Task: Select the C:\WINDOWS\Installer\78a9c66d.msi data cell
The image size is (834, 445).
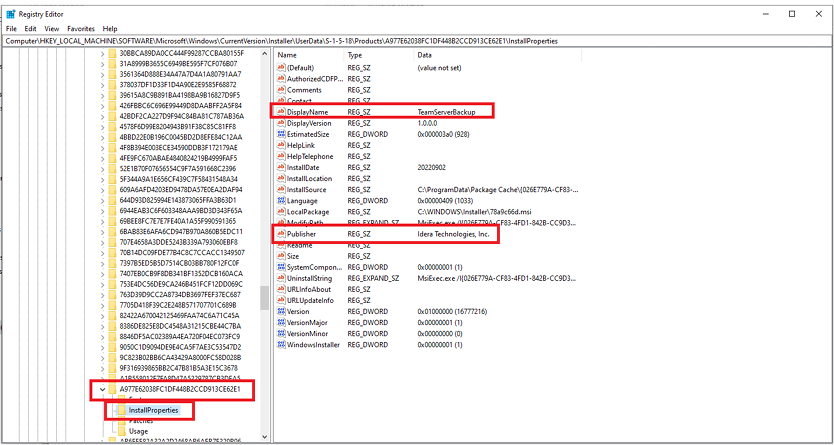Action: [472, 212]
